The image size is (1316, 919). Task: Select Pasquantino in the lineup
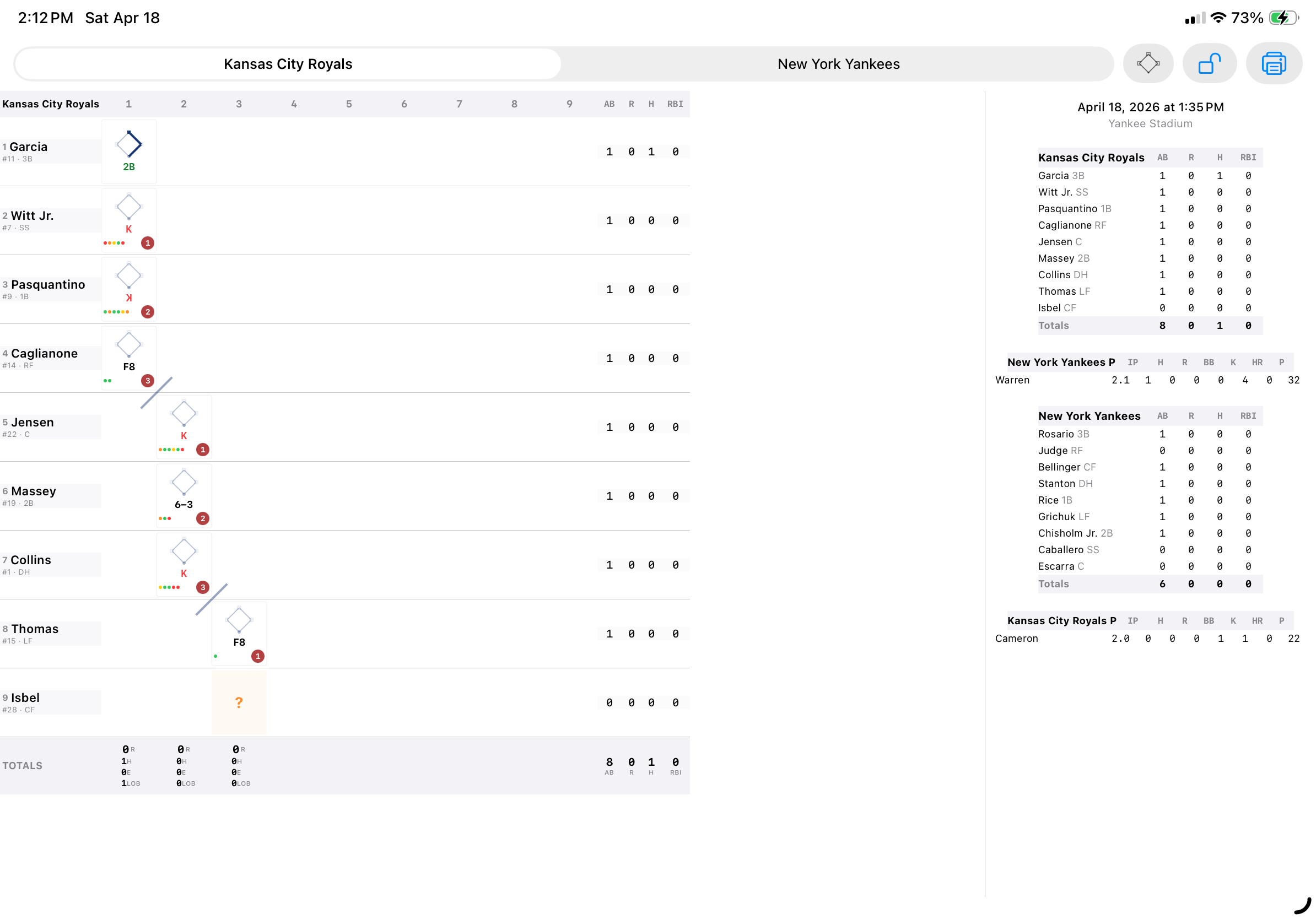click(x=51, y=289)
